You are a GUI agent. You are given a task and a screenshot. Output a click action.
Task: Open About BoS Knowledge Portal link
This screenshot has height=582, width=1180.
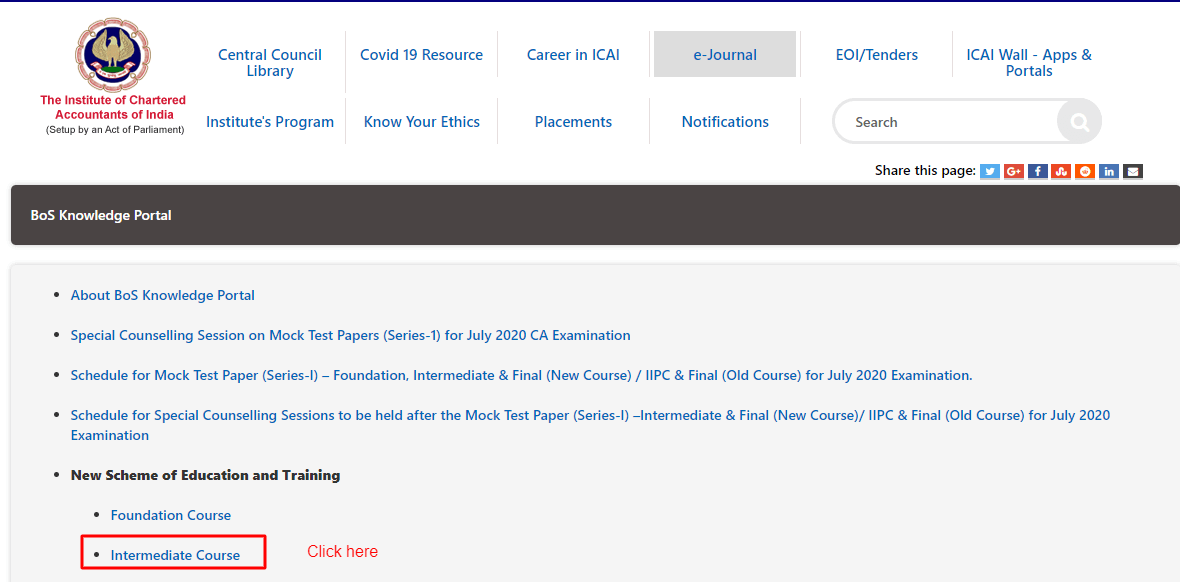tap(162, 295)
